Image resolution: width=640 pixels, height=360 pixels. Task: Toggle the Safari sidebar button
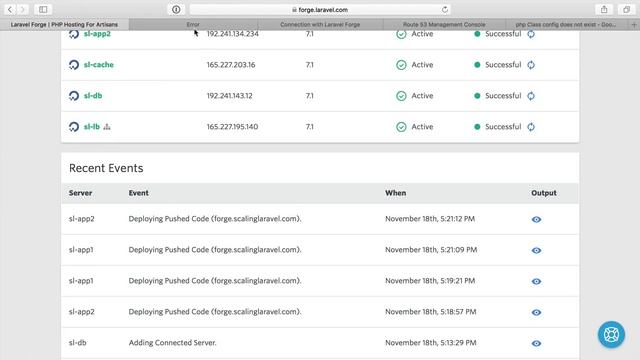(43, 9)
